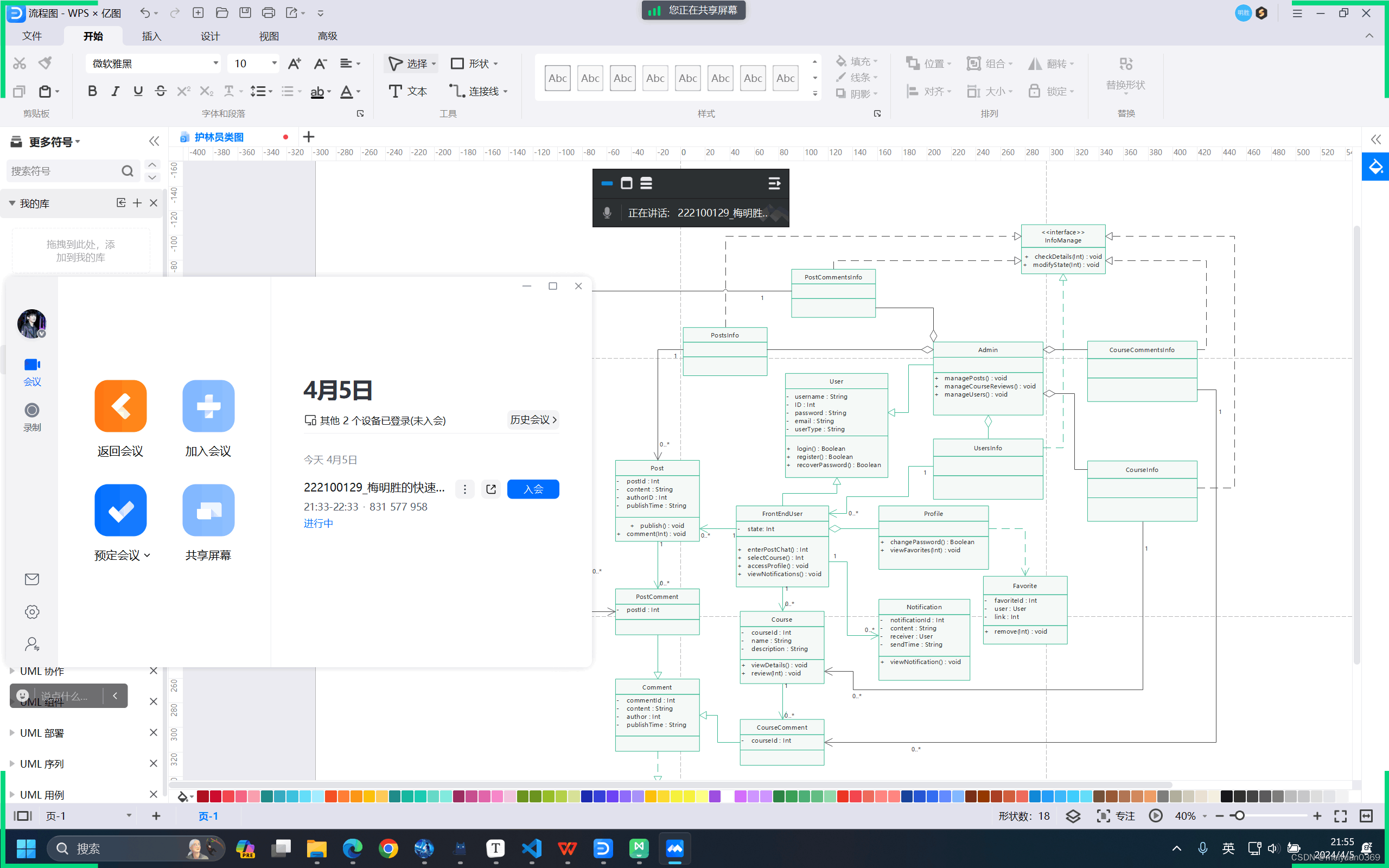Click the blue 入会 join button
The height and width of the screenshot is (868, 1389).
[x=533, y=489]
